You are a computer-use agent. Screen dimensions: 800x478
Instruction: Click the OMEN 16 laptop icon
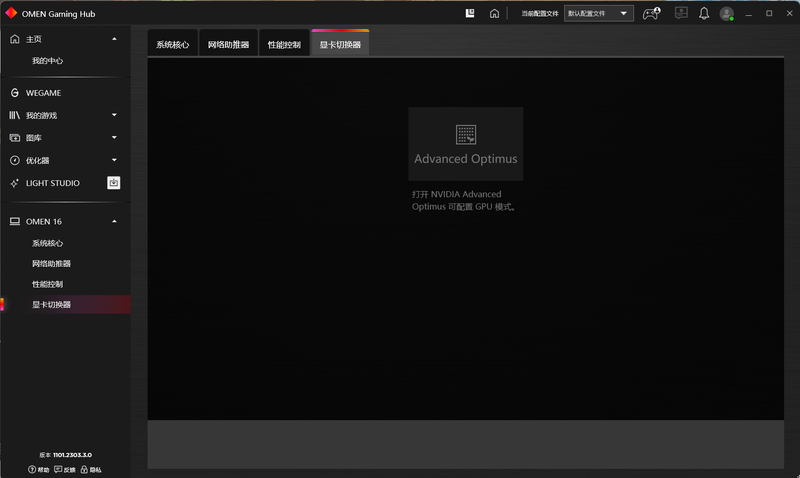15,221
